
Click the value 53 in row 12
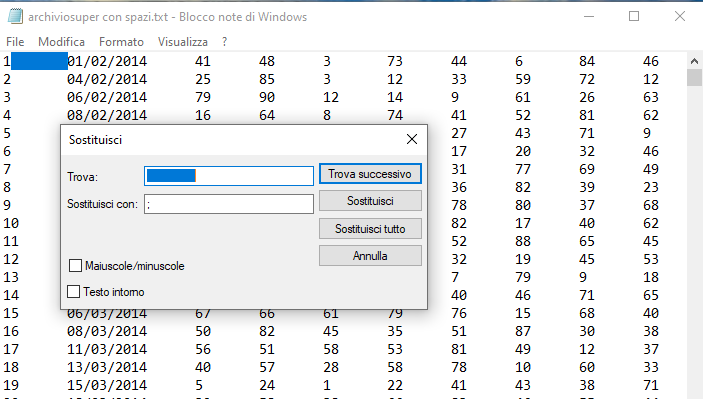(651, 259)
